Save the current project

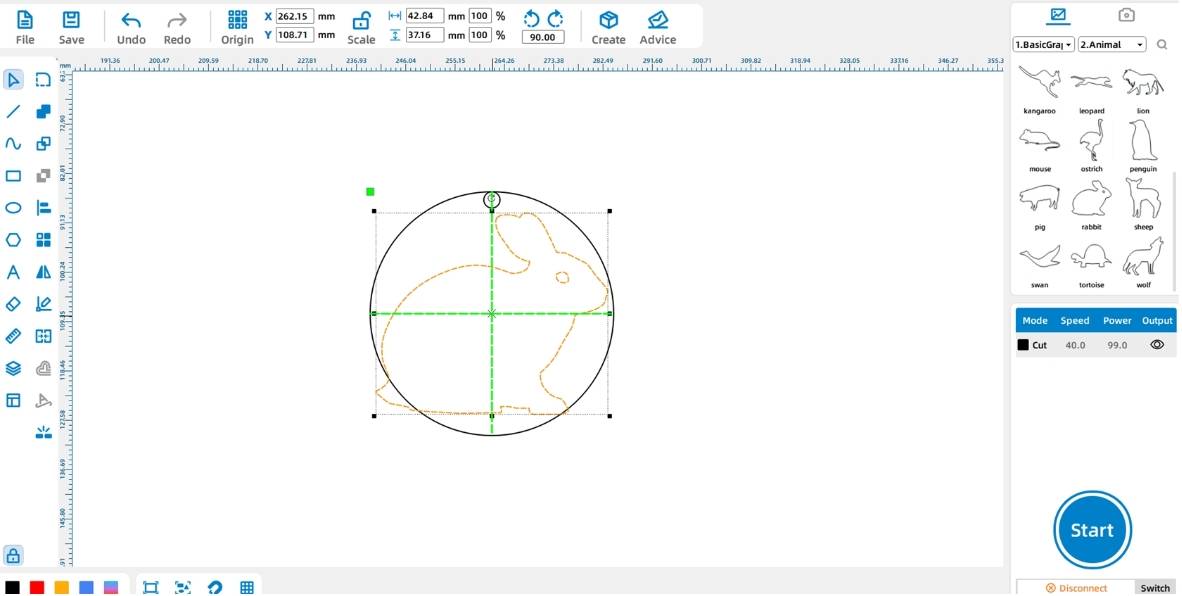click(x=72, y=28)
